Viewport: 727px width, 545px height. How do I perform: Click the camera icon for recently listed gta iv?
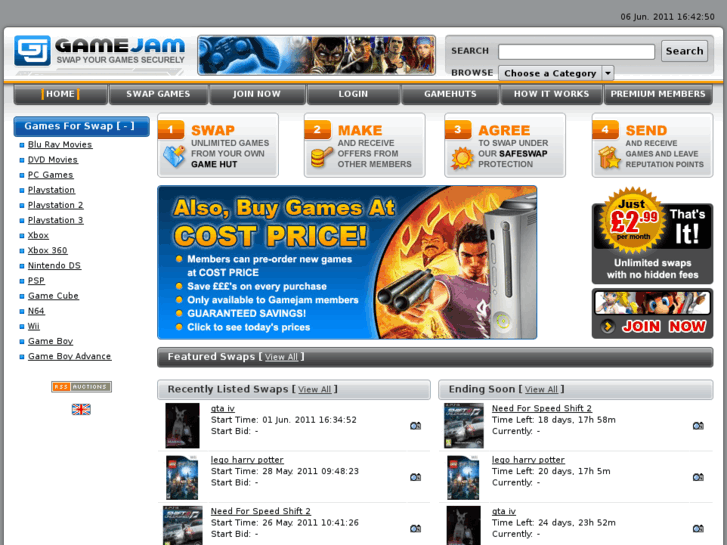tap(415, 425)
